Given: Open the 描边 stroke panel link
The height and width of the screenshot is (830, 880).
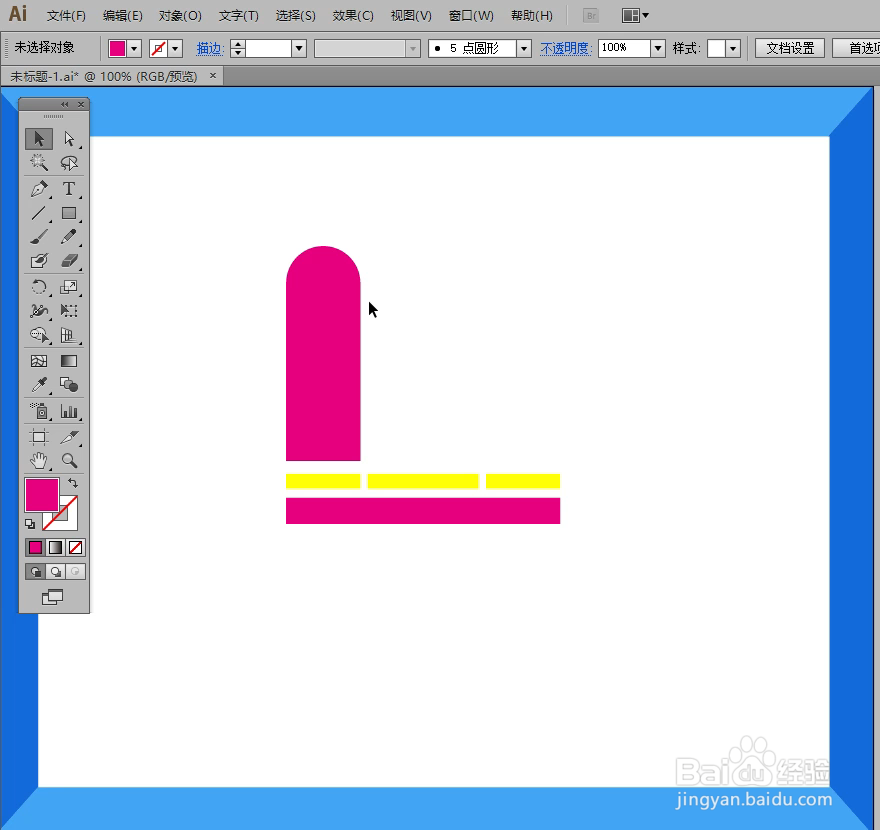Looking at the screenshot, I should coord(210,49).
